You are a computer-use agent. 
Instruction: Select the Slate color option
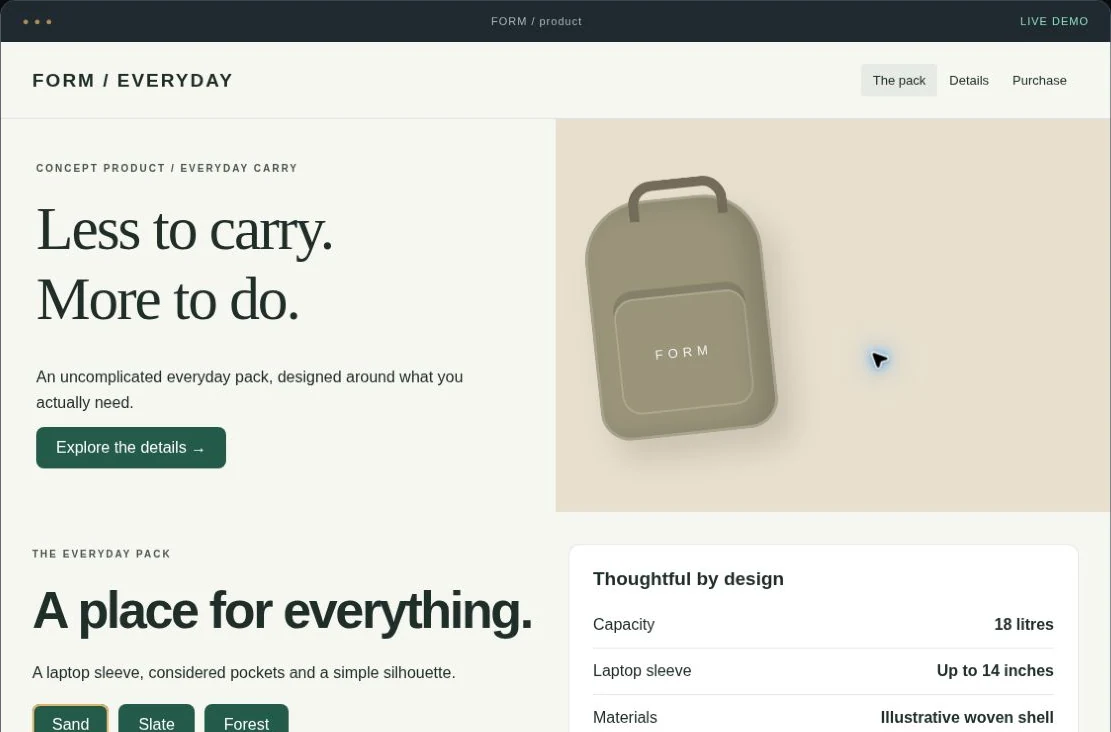click(156, 720)
